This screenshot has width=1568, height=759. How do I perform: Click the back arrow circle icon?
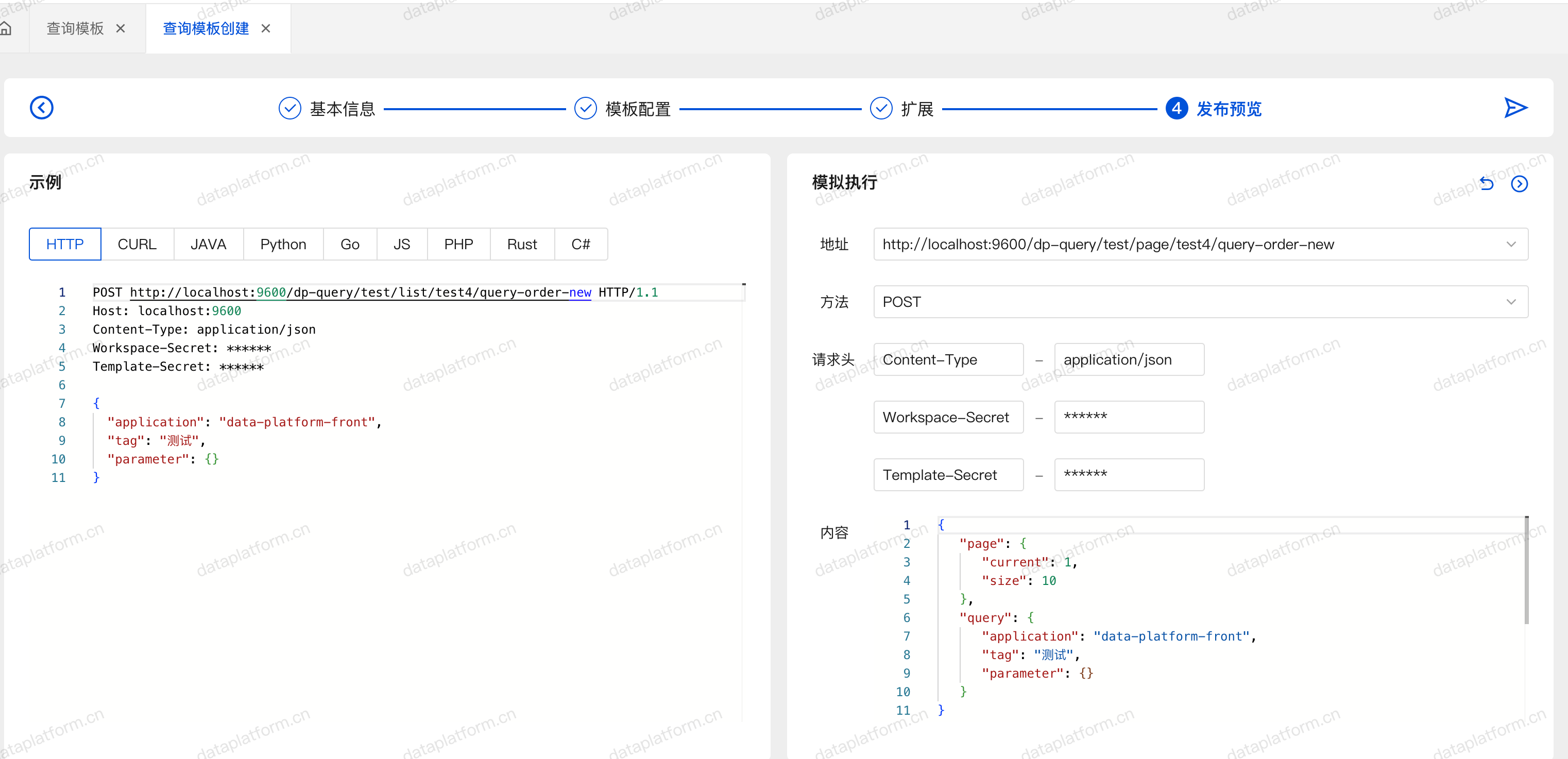tap(41, 108)
